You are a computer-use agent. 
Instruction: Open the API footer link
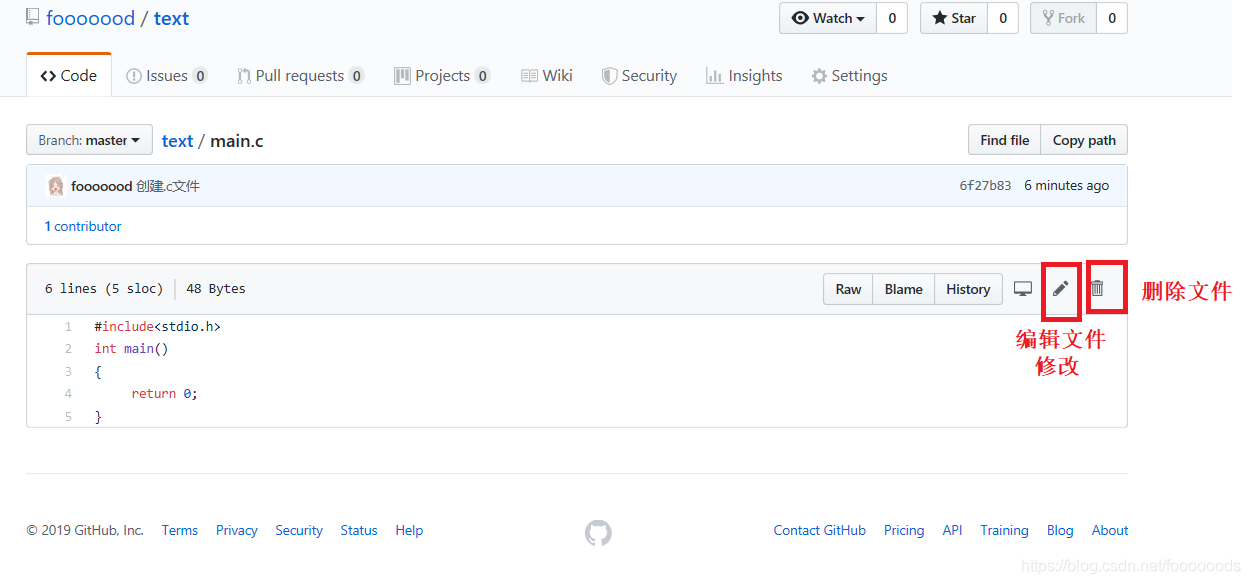[x=952, y=531]
